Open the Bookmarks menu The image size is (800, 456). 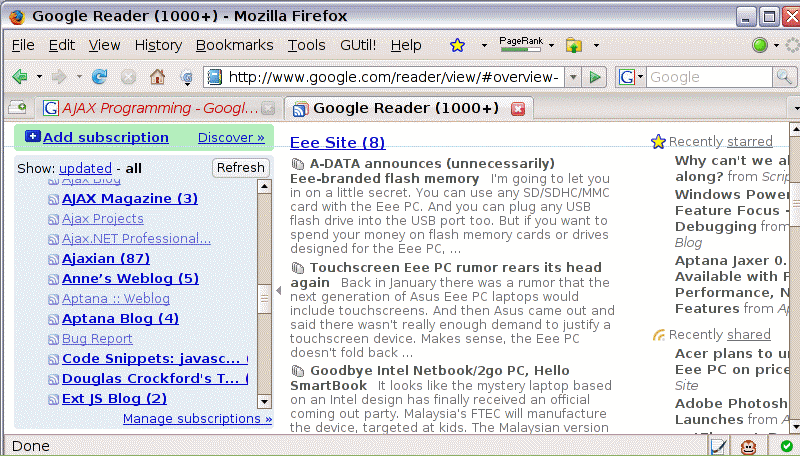(x=235, y=45)
